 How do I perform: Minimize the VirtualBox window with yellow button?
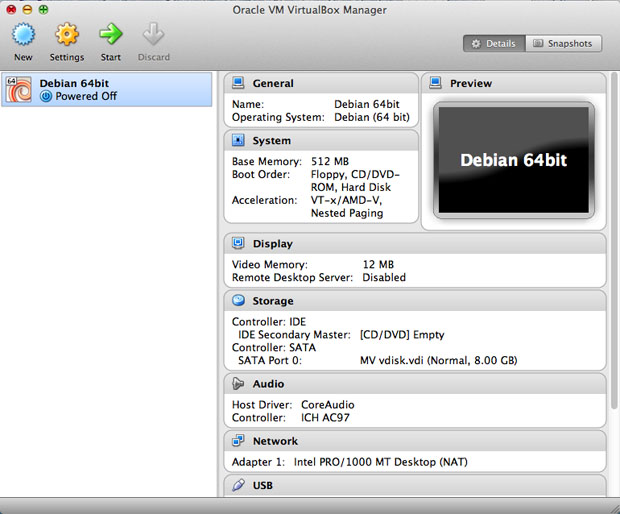[x=27, y=9]
